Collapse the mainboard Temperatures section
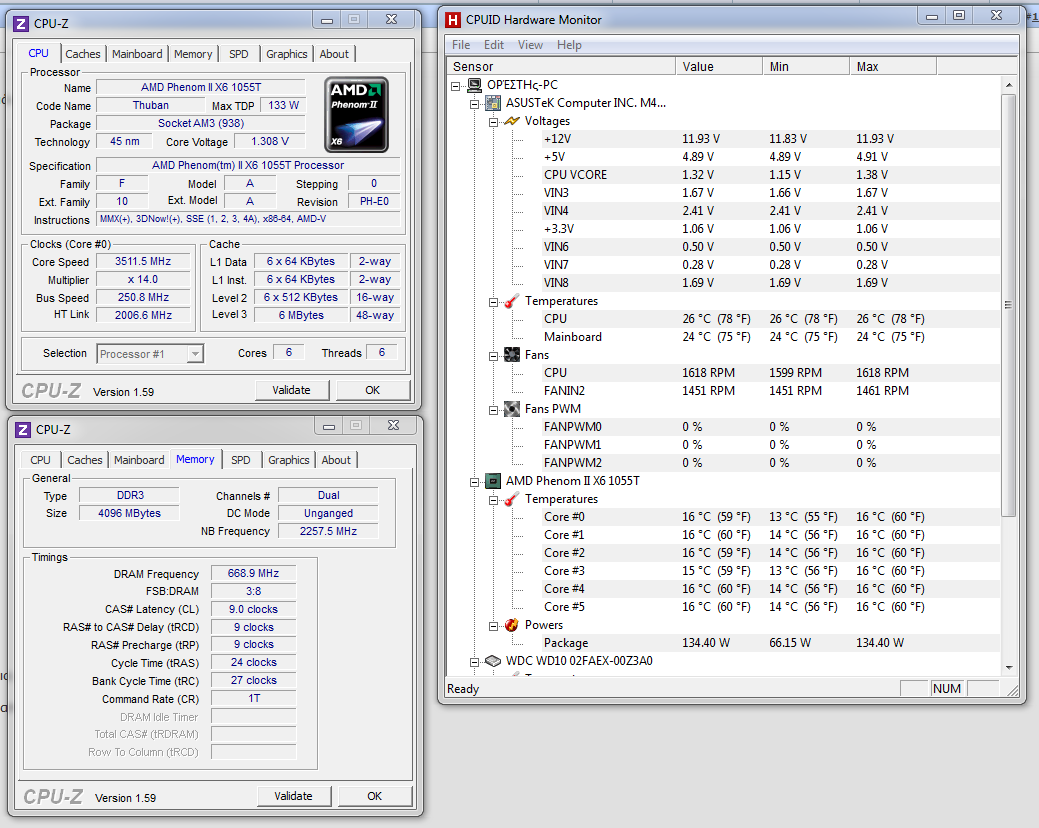Screen dimensions: 1039x828 (x=493, y=302)
